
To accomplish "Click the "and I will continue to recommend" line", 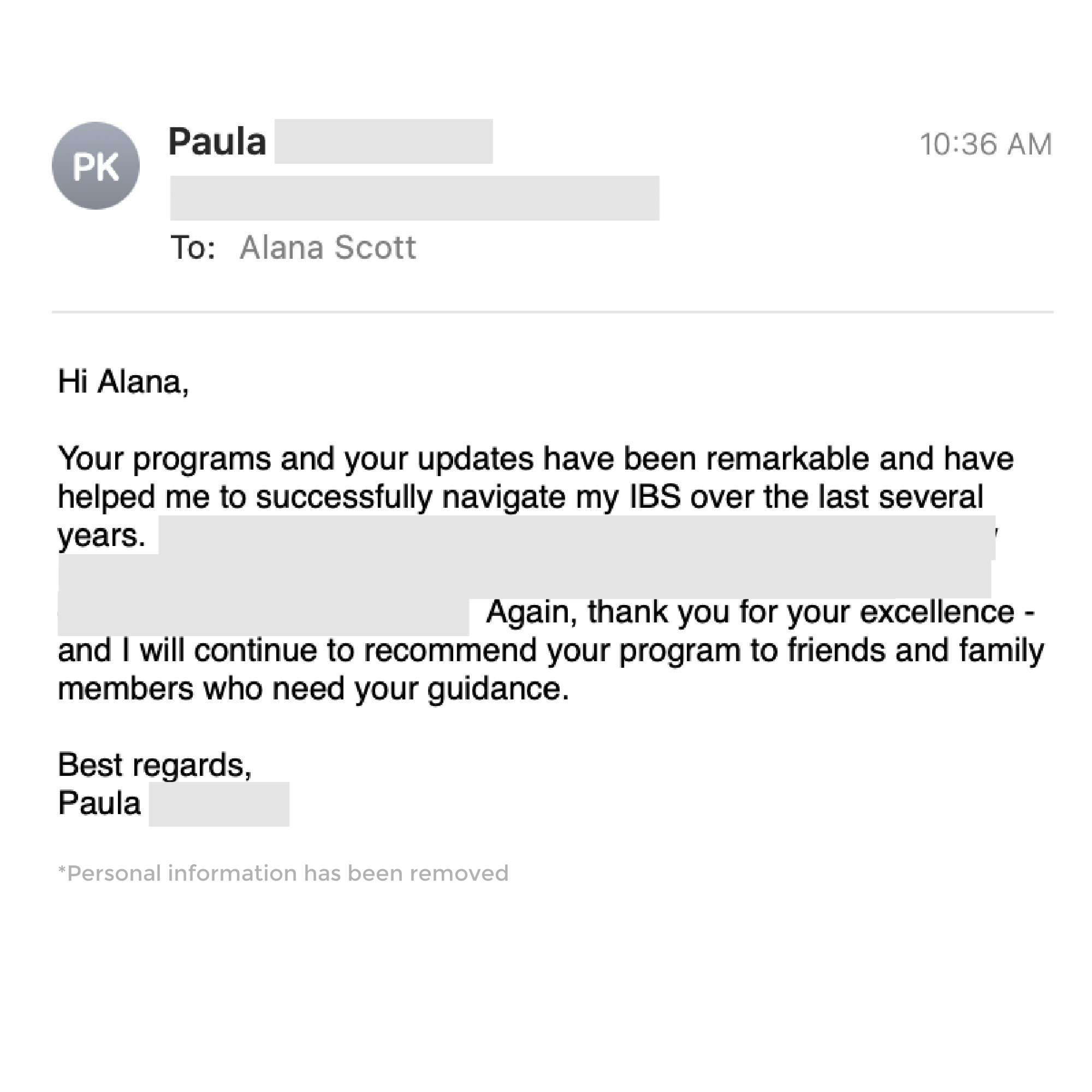I will click(x=550, y=651).
